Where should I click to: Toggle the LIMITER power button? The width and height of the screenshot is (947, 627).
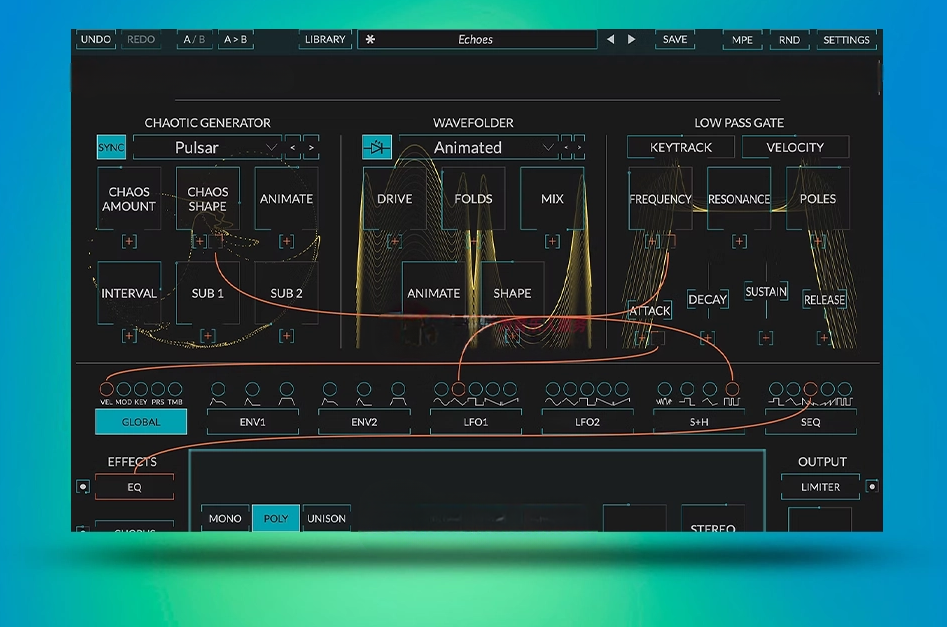(x=872, y=486)
